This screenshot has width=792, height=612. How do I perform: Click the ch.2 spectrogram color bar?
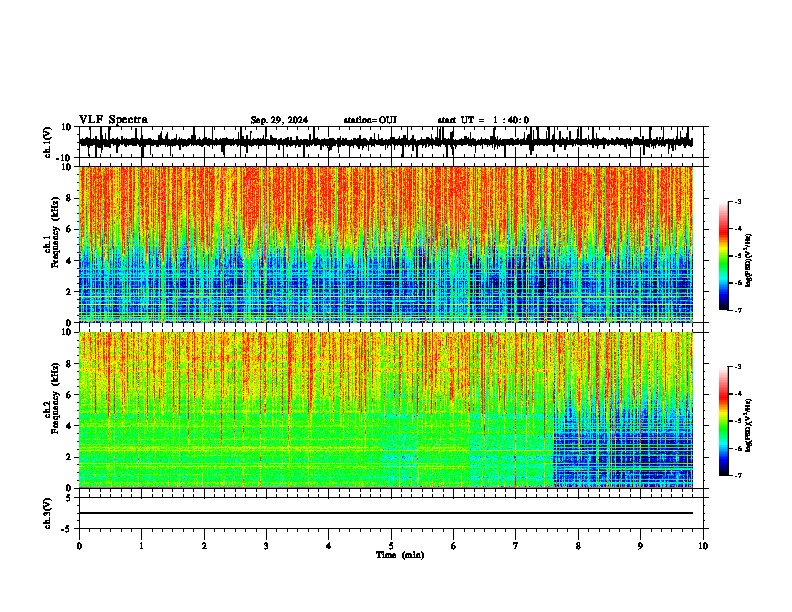[723, 421]
